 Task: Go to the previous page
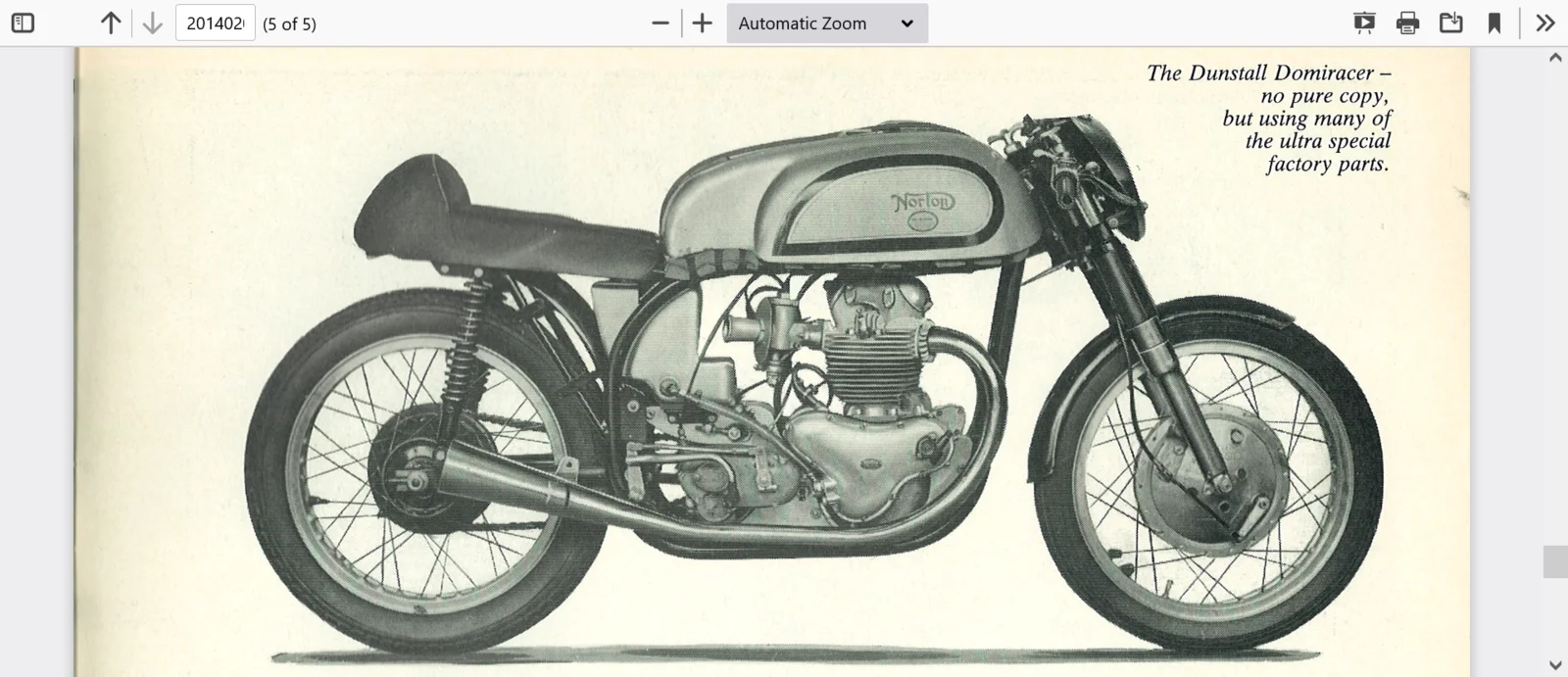(111, 23)
